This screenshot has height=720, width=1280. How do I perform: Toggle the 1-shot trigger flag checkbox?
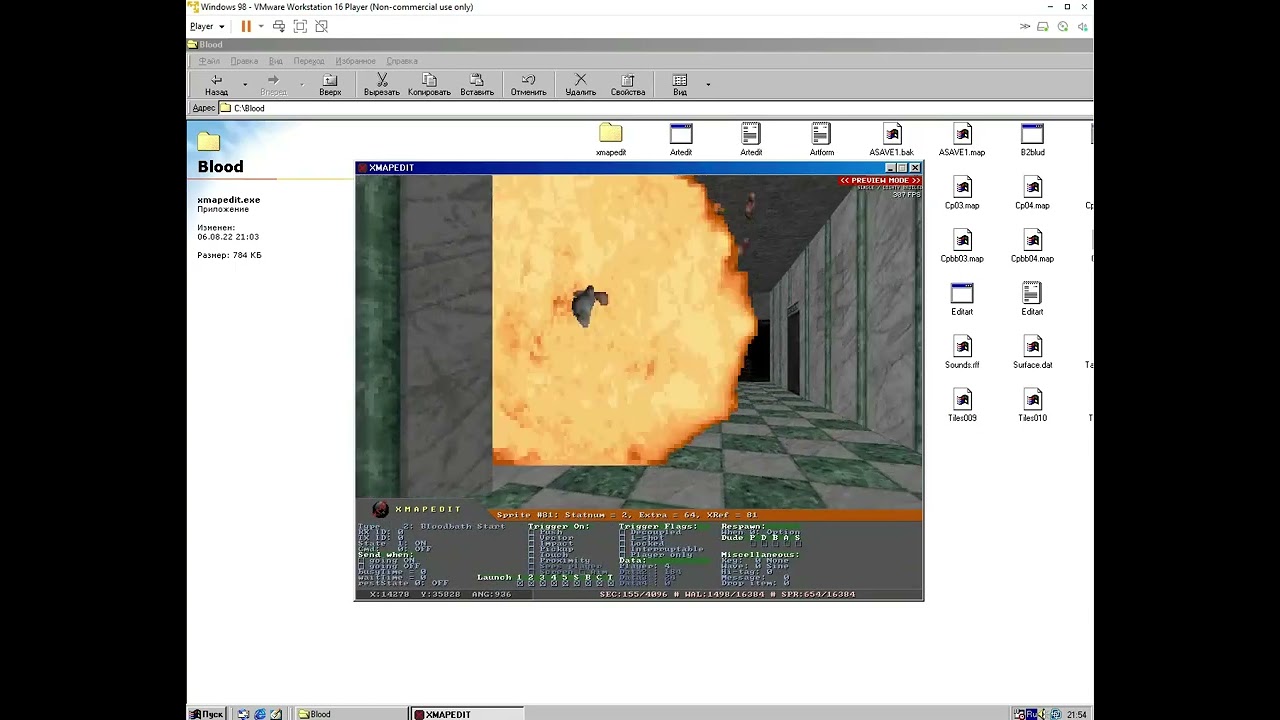[x=622, y=538]
